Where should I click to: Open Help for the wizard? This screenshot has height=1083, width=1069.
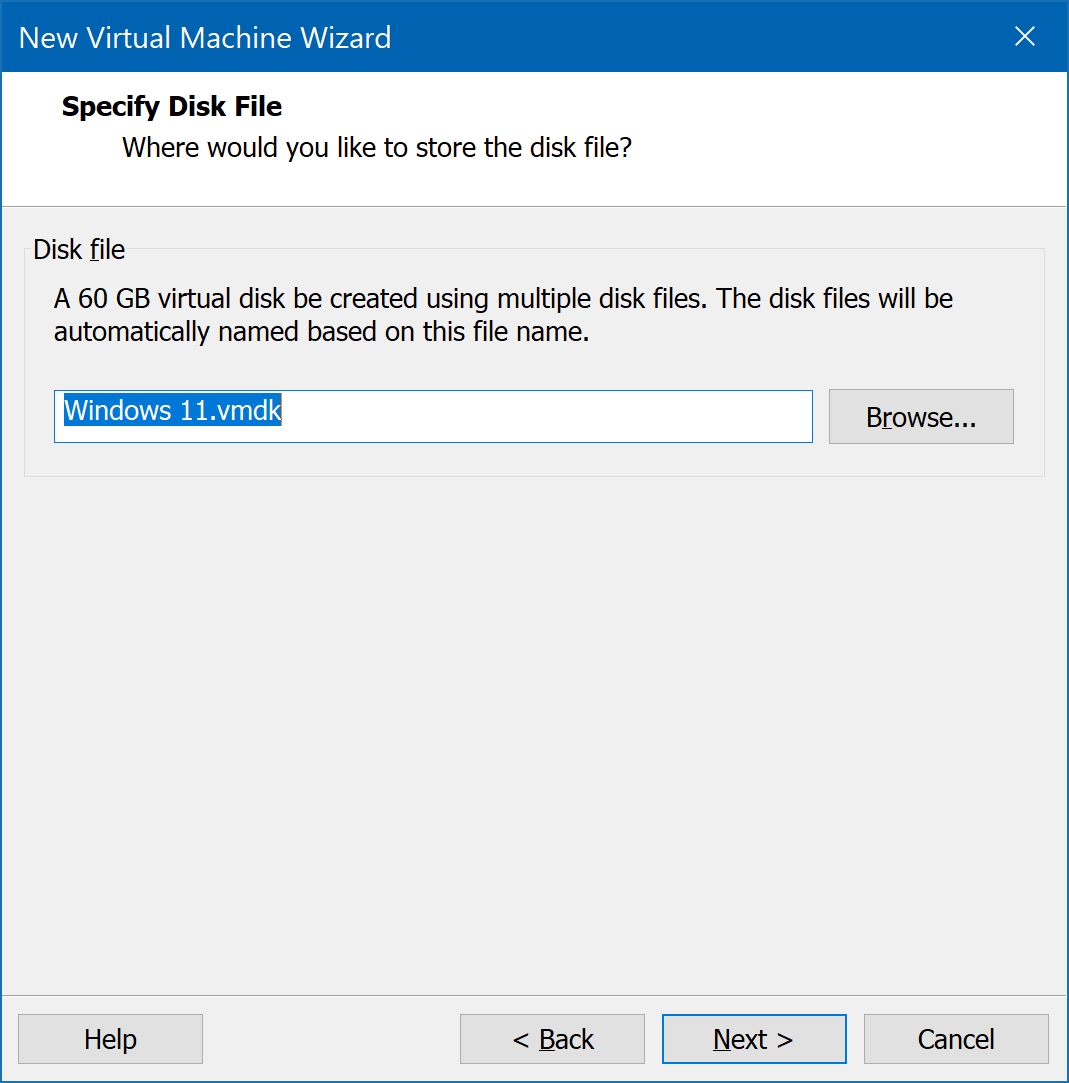(110, 1039)
